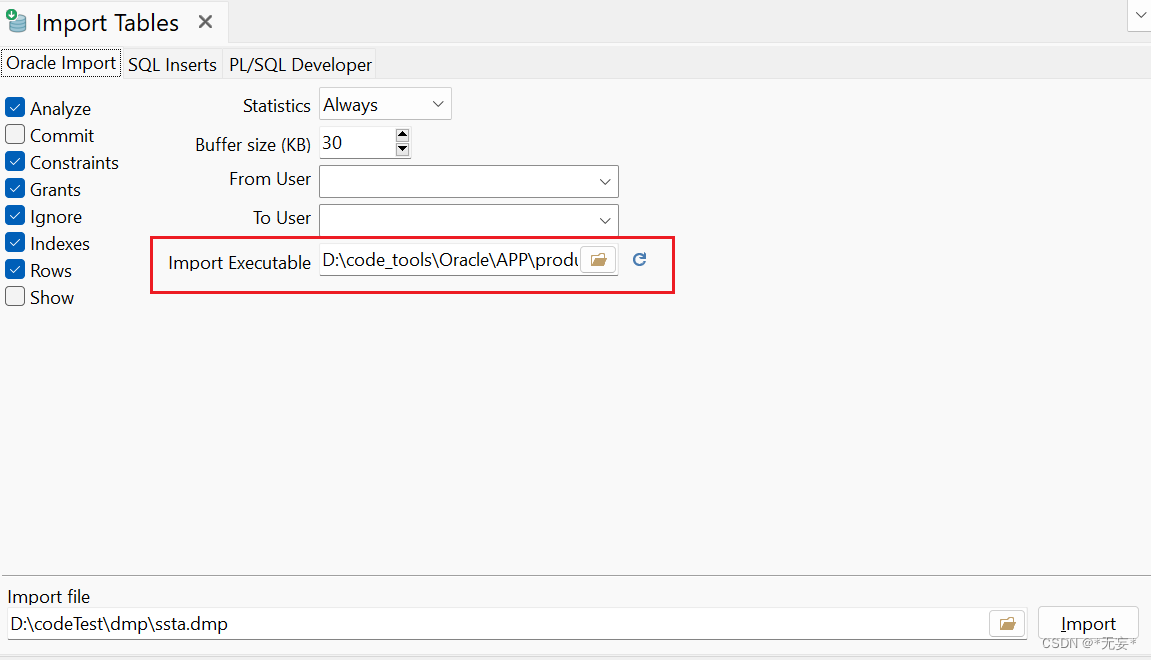Open the PL/SQL Developer tab
This screenshot has width=1151, height=660.
pyautogui.click(x=299, y=64)
